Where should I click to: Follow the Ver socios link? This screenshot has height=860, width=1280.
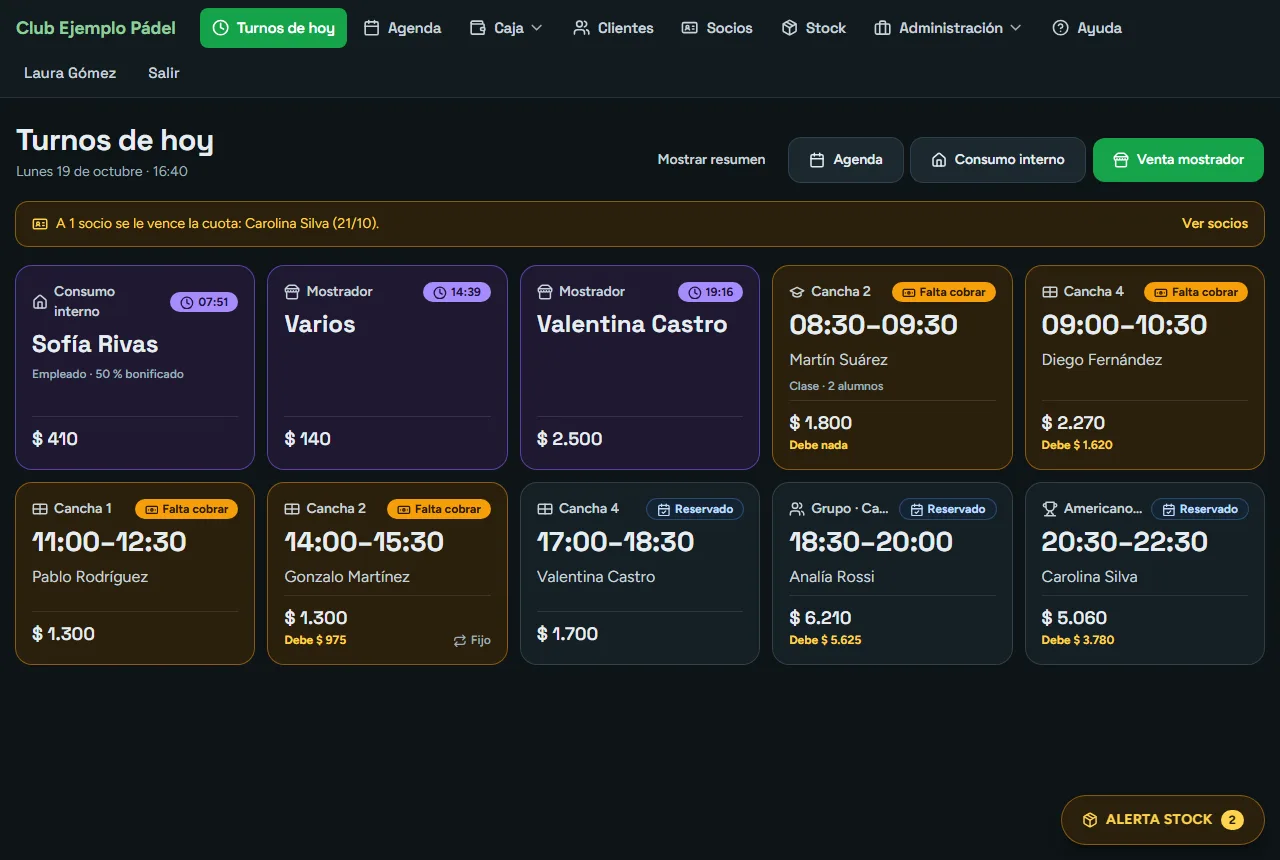[1215, 224]
